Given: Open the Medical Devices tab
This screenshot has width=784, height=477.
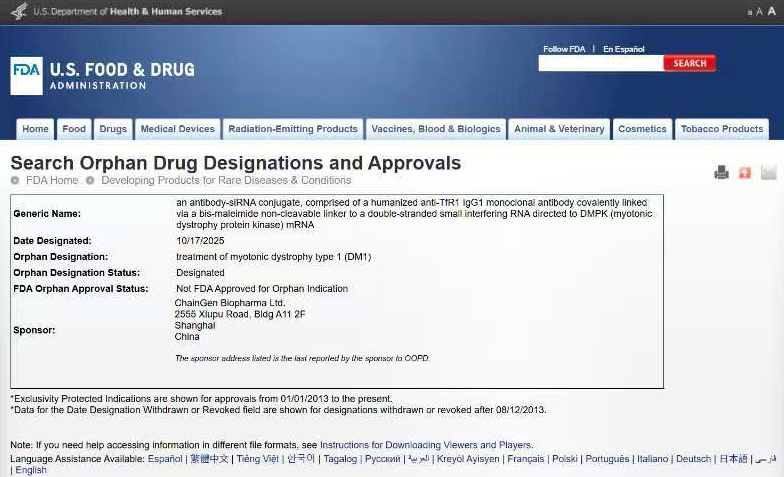Looking at the screenshot, I should (177, 129).
